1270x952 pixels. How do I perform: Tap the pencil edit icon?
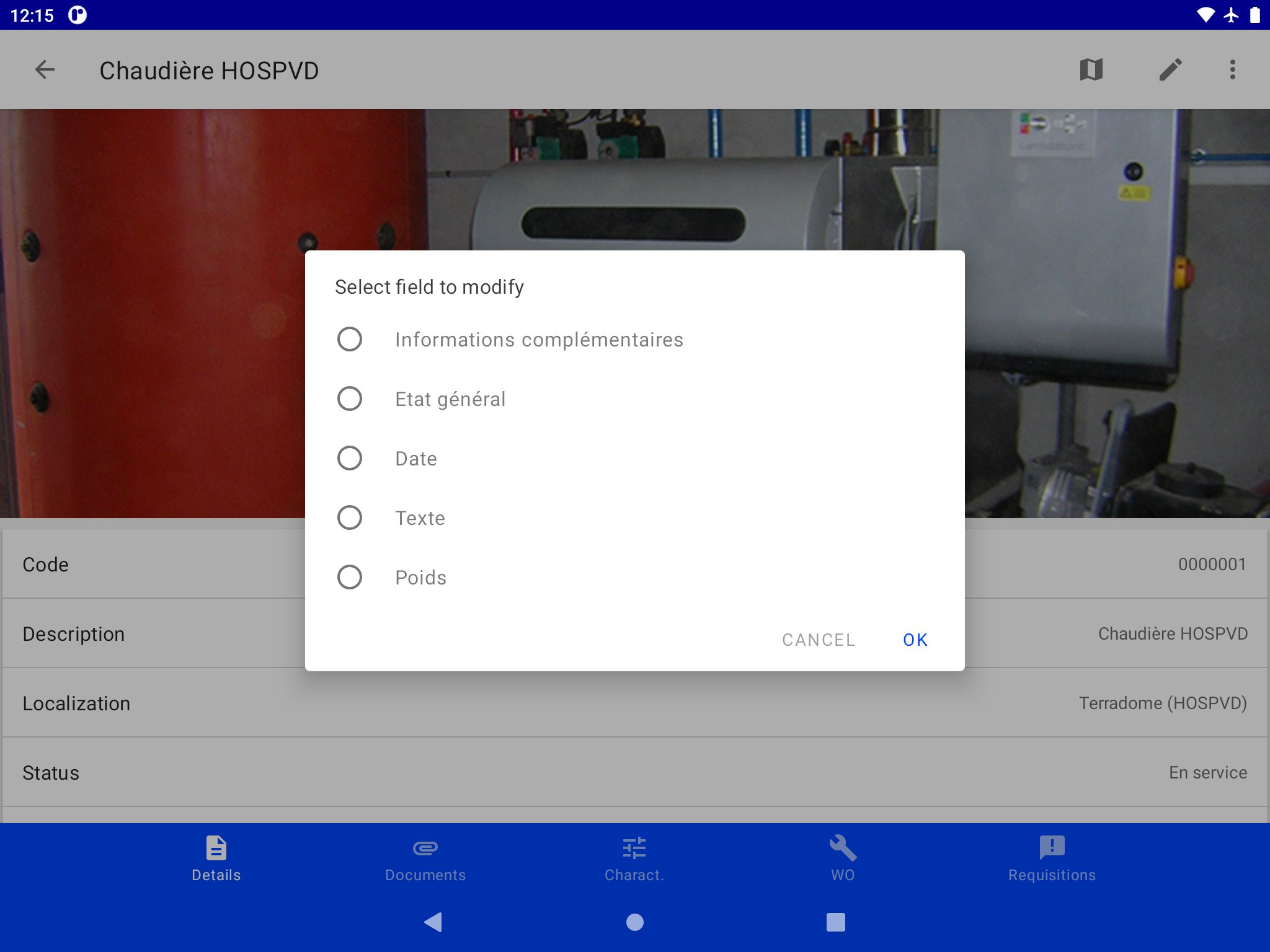[x=1170, y=69]
